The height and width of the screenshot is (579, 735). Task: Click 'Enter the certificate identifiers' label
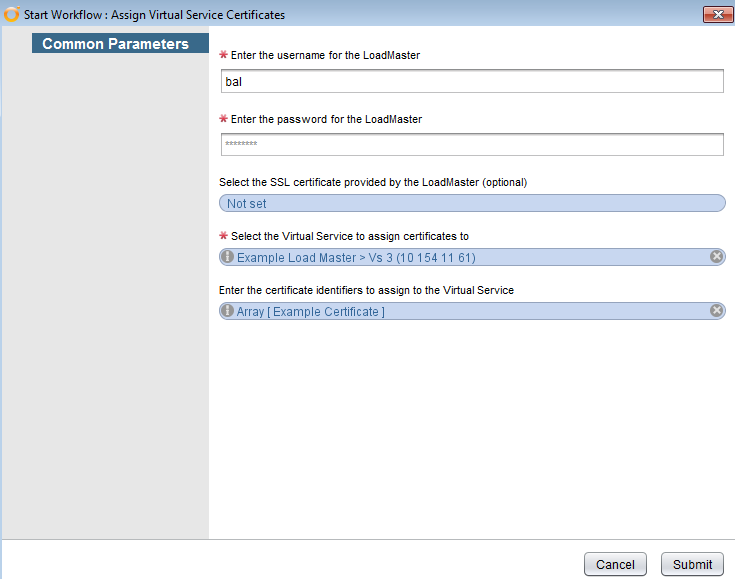(366, 290)
